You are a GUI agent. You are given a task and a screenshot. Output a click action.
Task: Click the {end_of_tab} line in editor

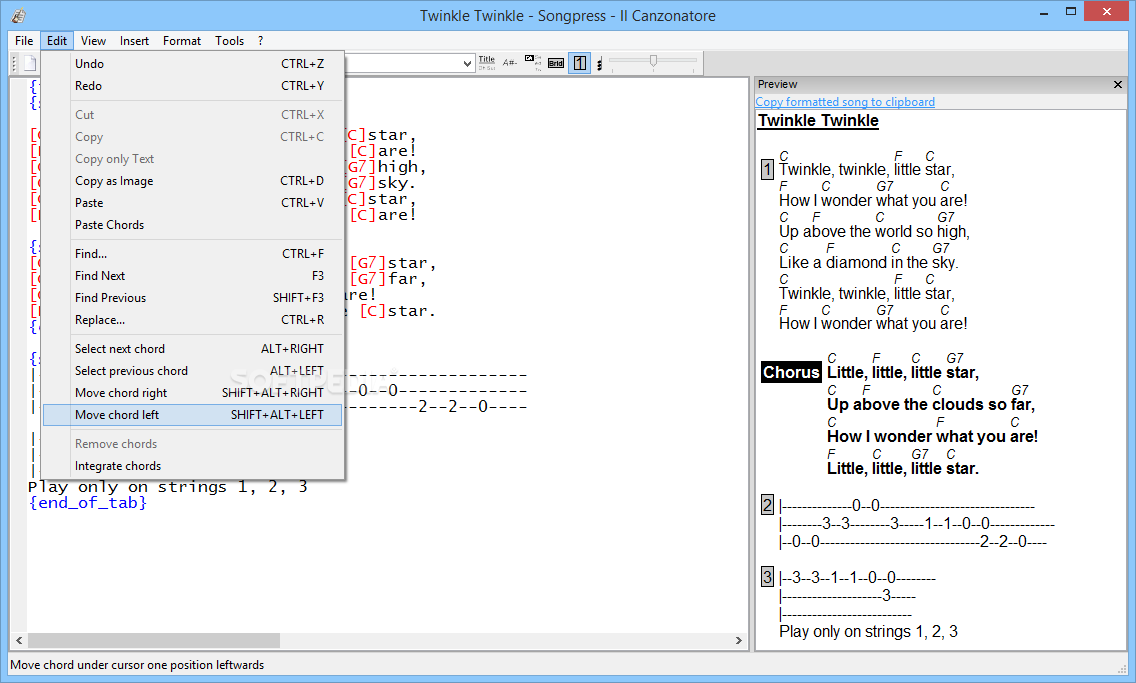pos(88,503)
